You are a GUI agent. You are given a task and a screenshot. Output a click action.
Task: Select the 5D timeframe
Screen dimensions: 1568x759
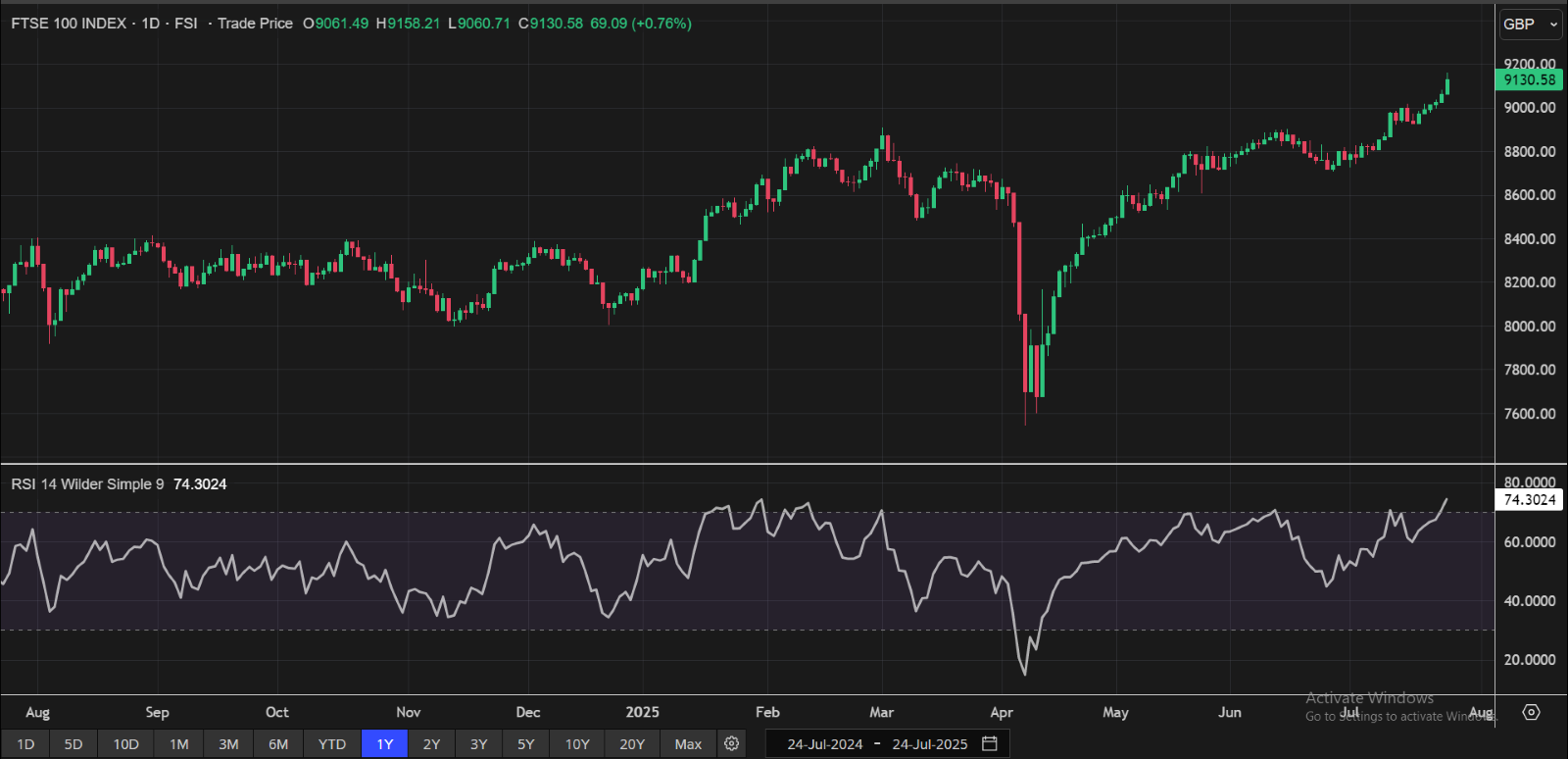click(x=73, y=744)
